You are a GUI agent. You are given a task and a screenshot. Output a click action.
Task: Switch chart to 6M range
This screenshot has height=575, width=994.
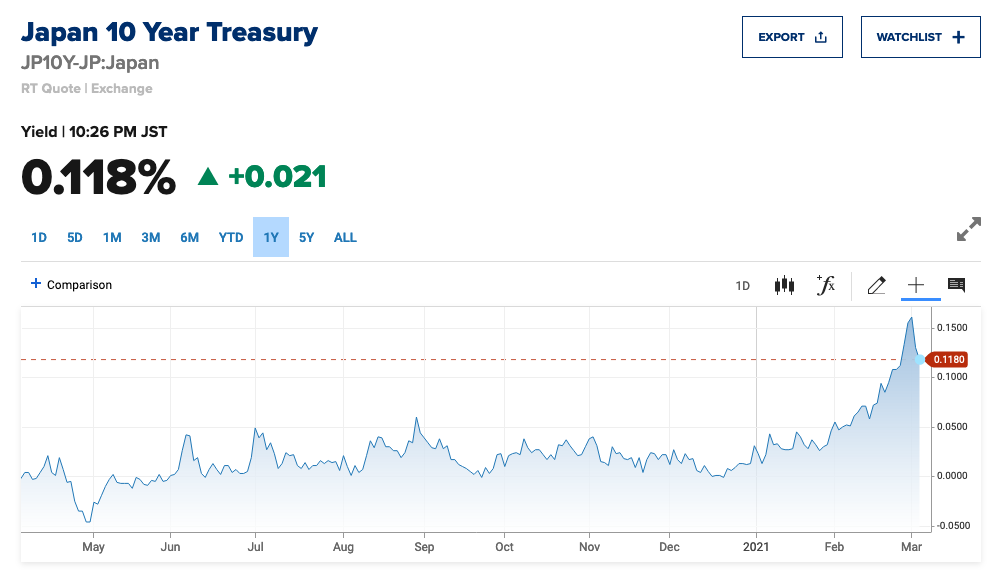pos(190,238)
